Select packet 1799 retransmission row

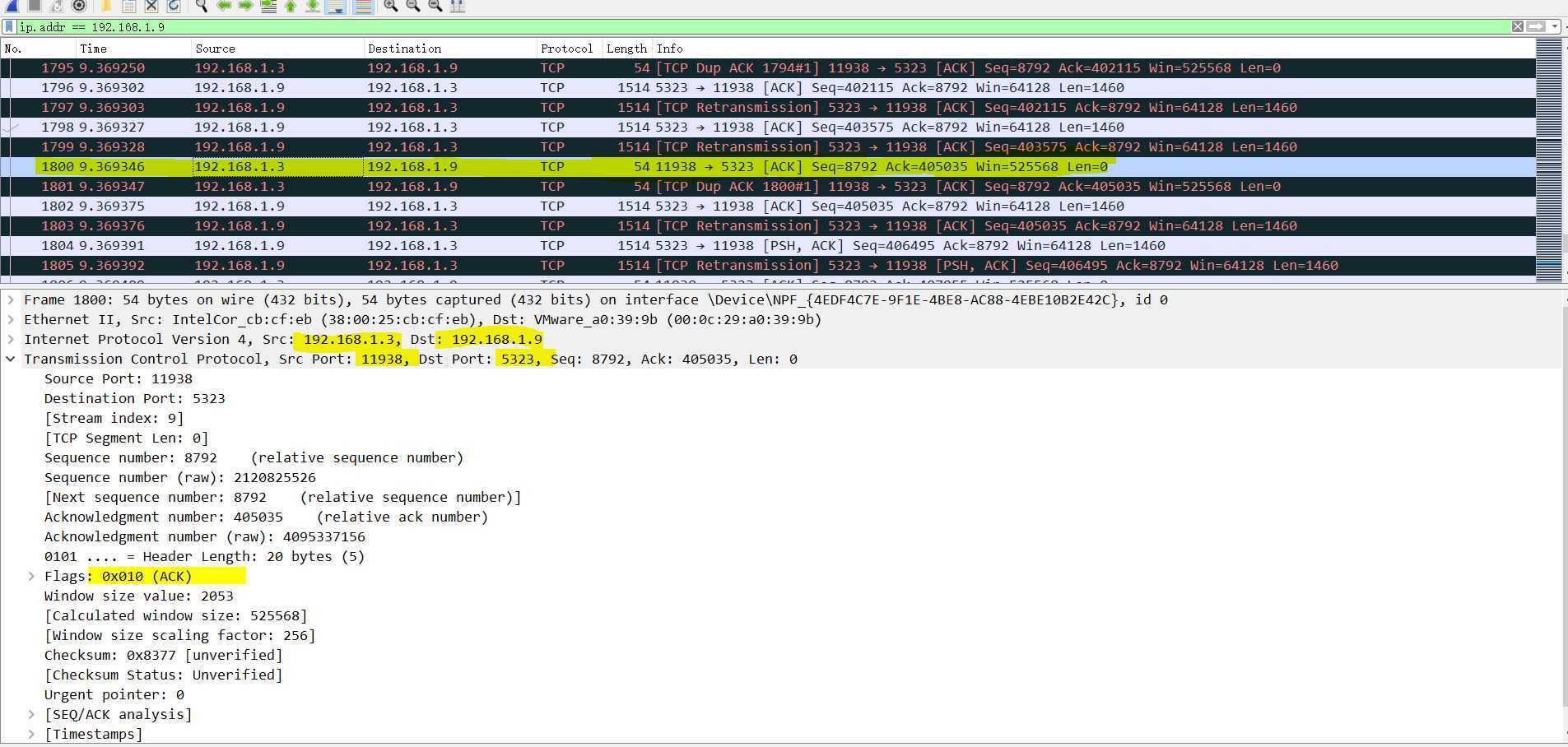(768, 146)
